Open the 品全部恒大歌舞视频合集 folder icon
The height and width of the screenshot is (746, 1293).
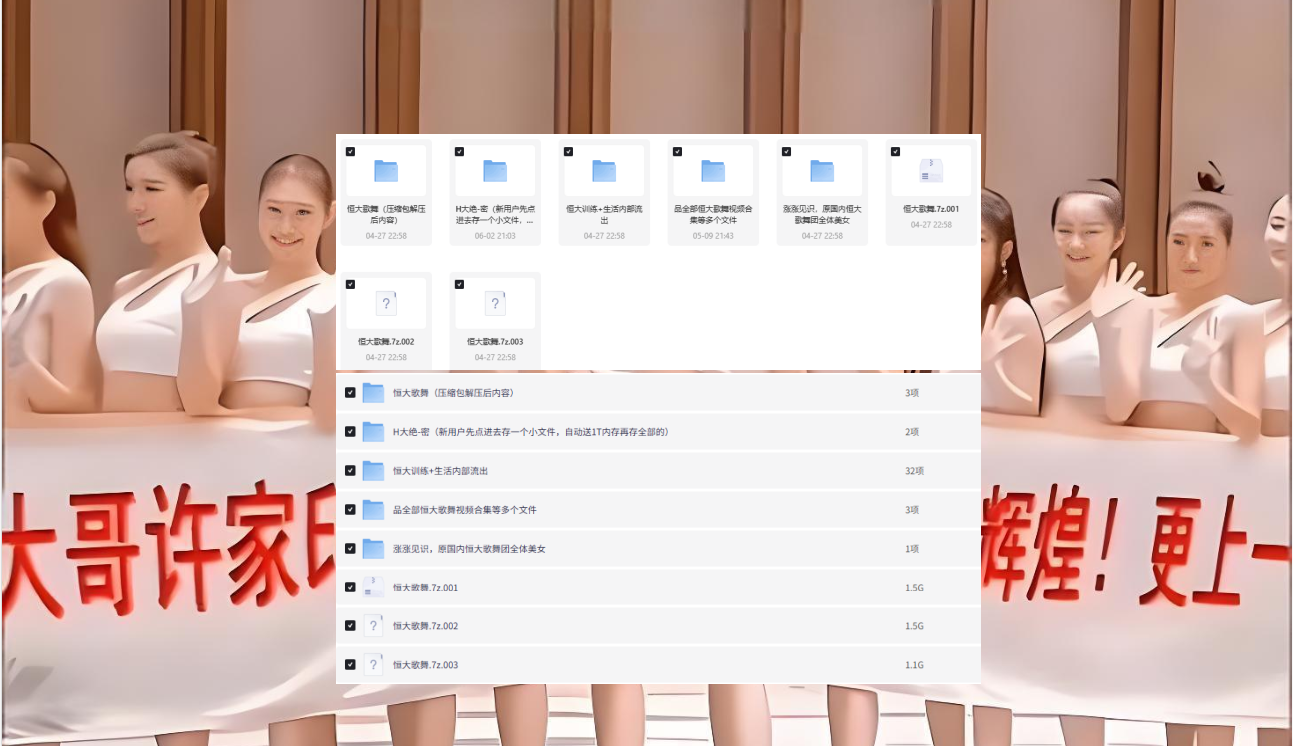point(713,170)
